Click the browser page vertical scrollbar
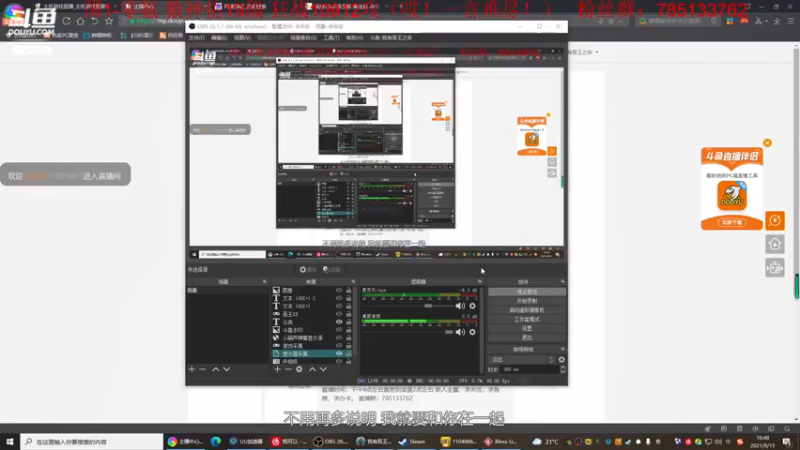Image resolution: width=800 pixels, height=450 pixels. point(796,232)
